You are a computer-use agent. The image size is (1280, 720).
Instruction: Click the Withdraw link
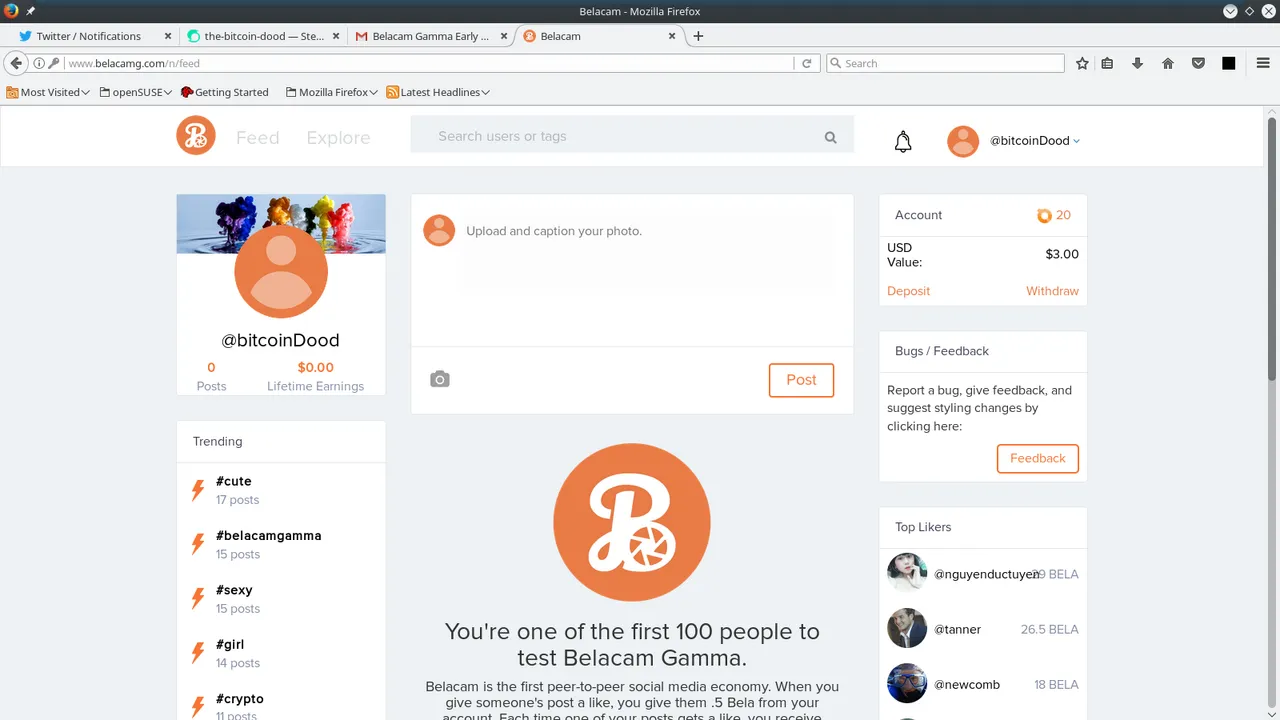[x=1052, y=291]
